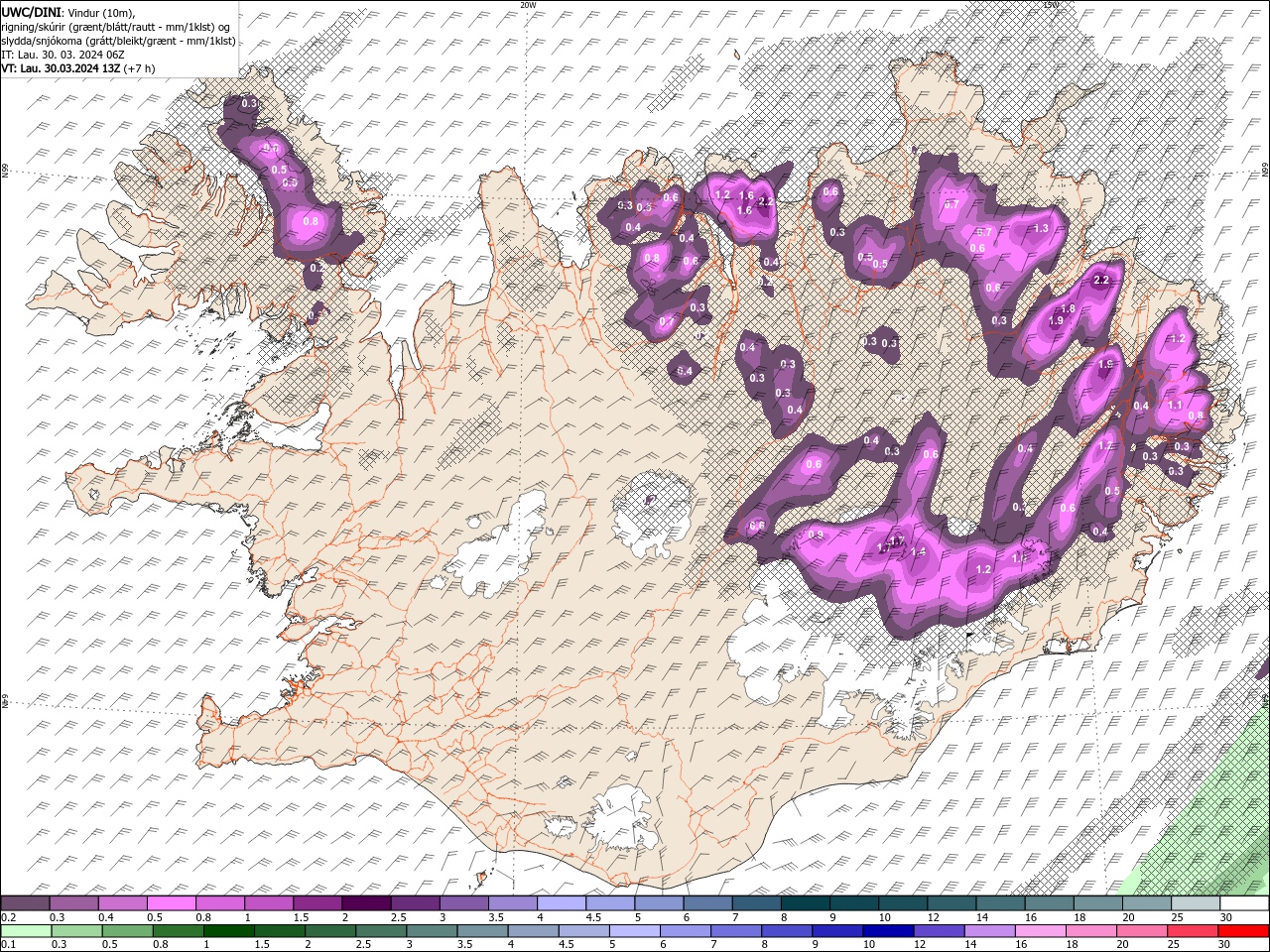The width and height of the screenshot is (1270, 952).
Task: Select the lilac 14 swatch in lower legend
Action: tap(989, 931)
